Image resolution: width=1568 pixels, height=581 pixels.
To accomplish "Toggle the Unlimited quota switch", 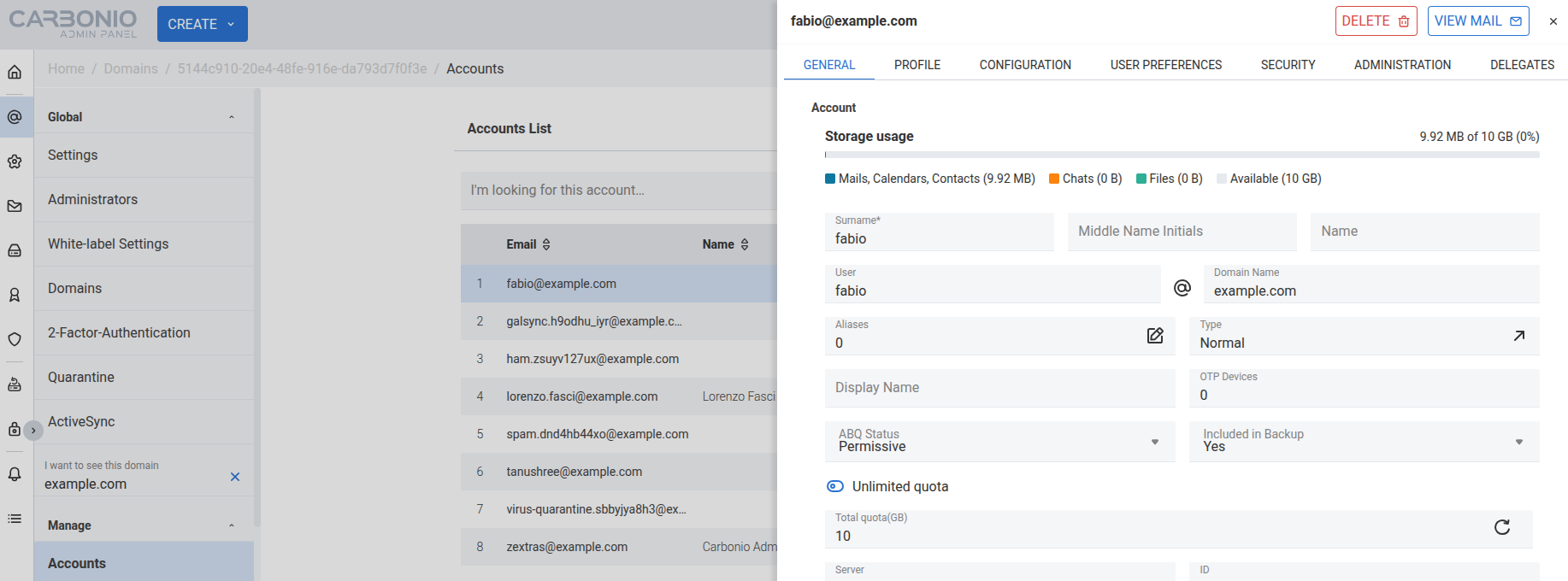I will (x=835, y=486).
